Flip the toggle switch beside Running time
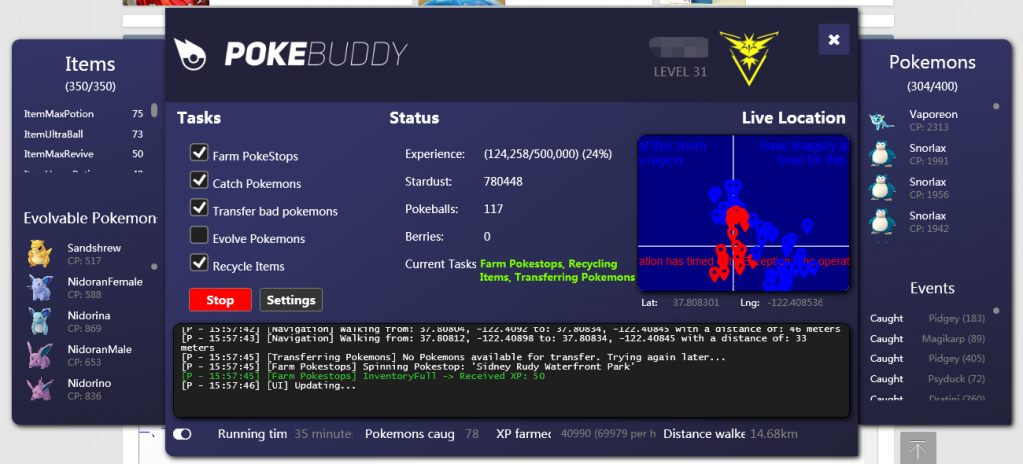 pos(182,434)
